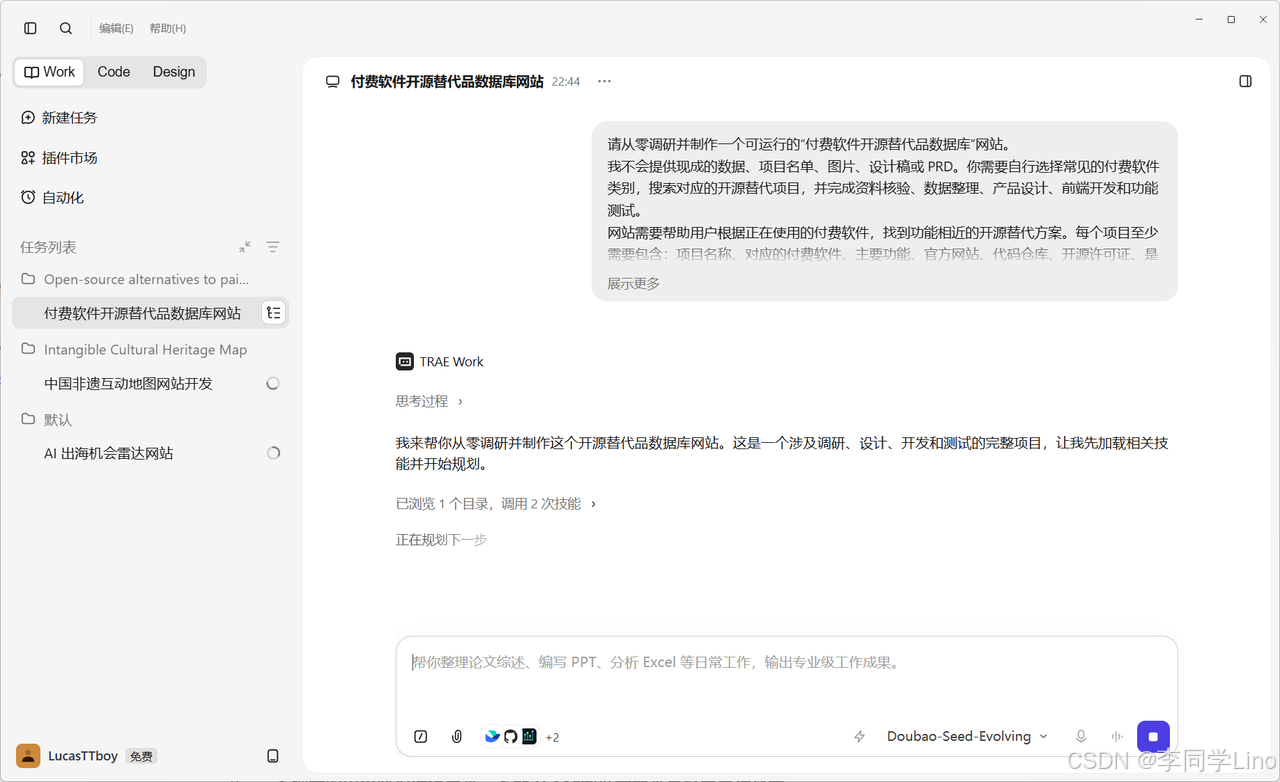Open the more options ellipsis beside 22:44

pos(604,81)
